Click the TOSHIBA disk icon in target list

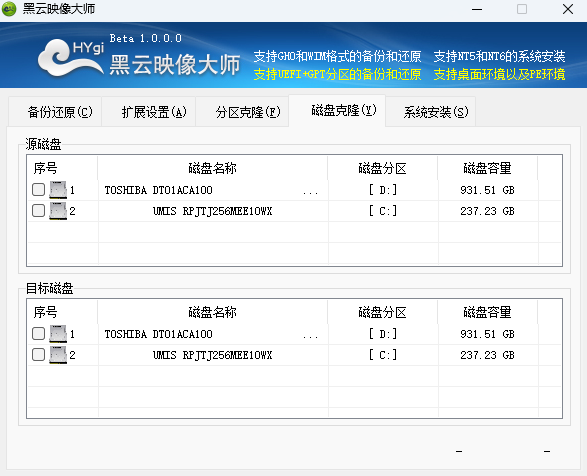tap(58, 334)
